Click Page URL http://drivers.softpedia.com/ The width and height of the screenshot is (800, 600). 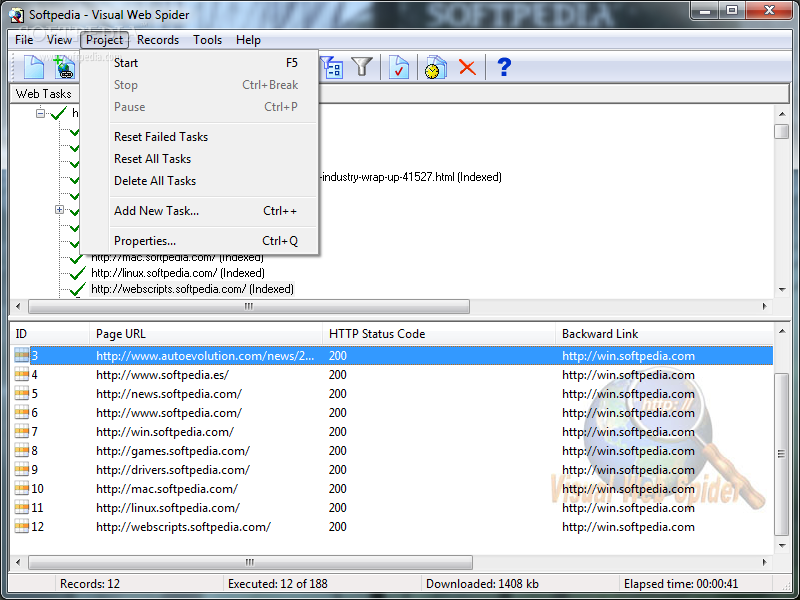[173, 470]
